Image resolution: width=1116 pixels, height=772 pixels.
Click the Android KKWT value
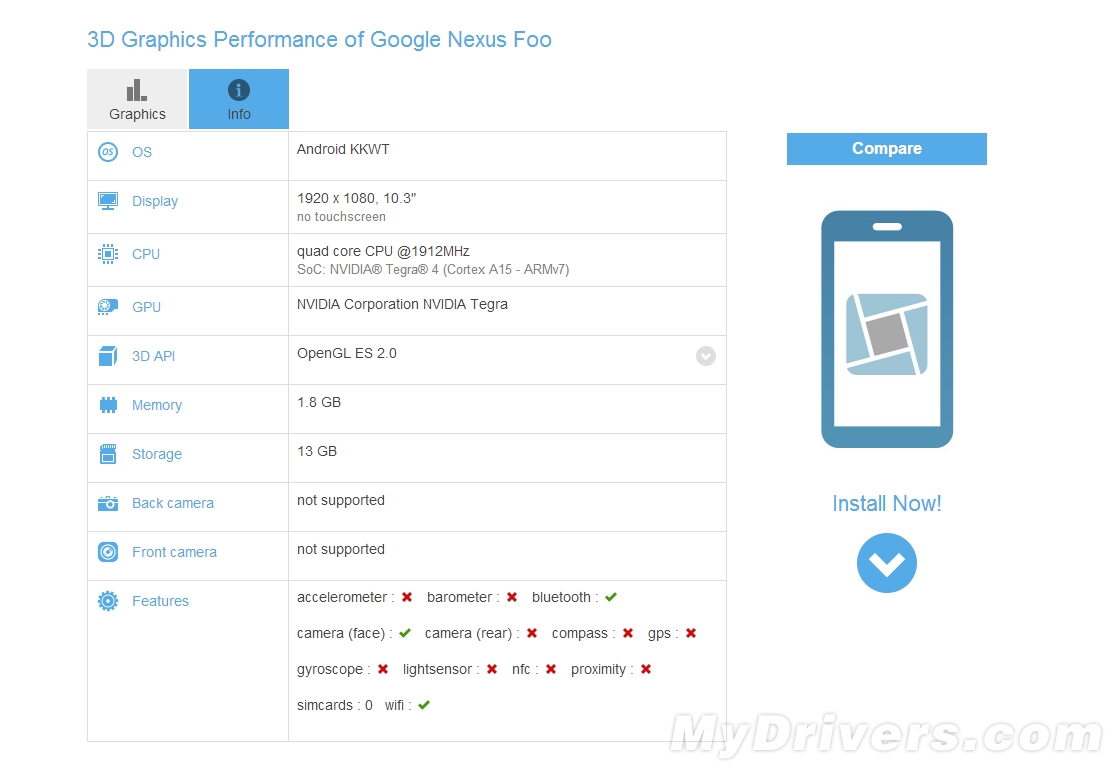point(343,149)
